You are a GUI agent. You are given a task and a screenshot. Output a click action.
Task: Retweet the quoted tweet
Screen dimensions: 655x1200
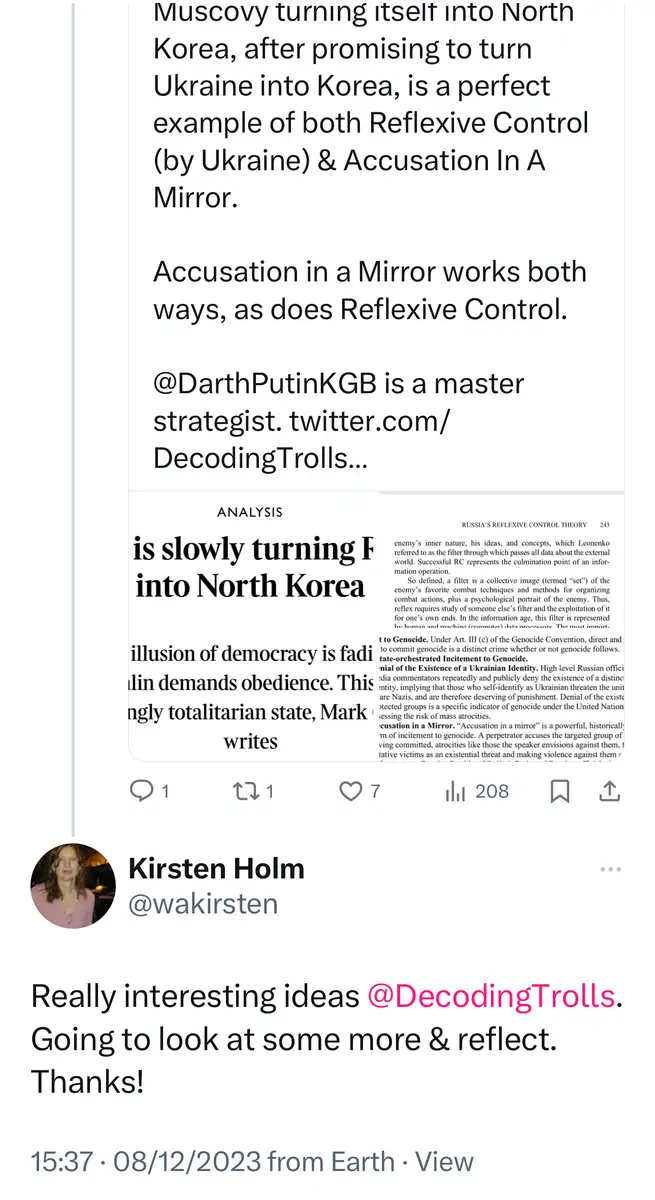click(x=243, y=792)
